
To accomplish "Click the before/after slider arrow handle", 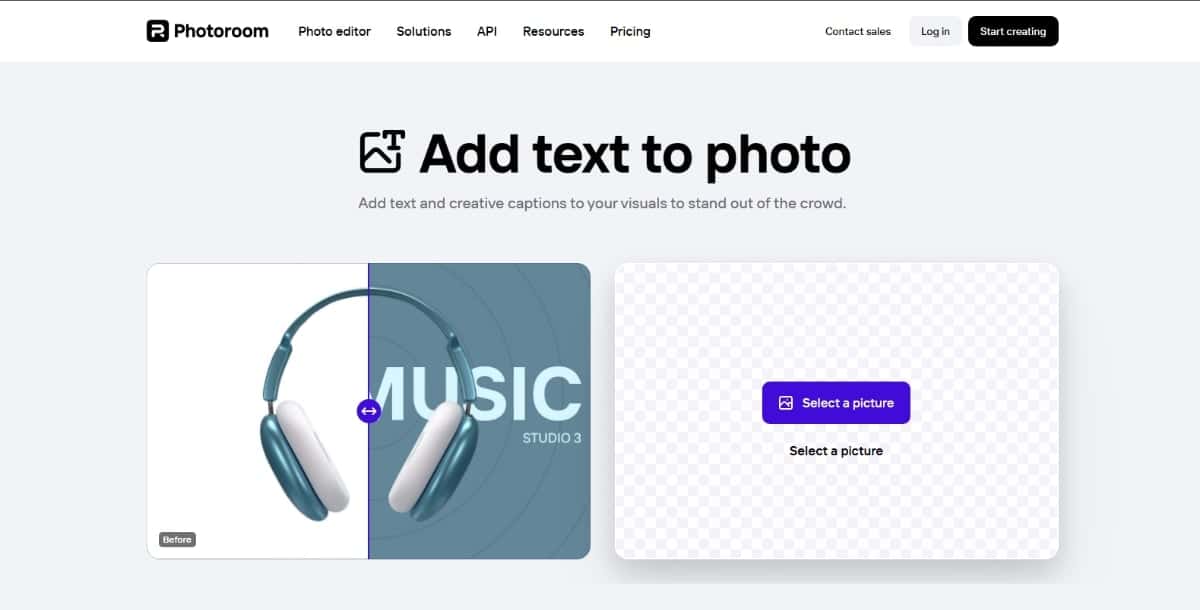I will coord(369,410).
